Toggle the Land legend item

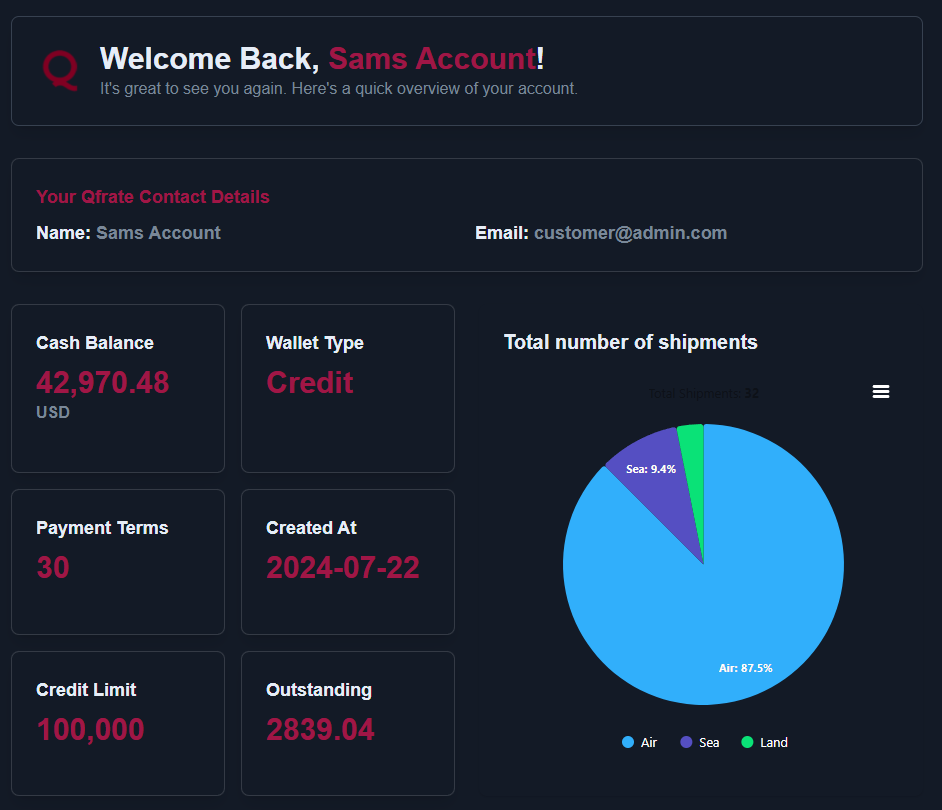765,743
